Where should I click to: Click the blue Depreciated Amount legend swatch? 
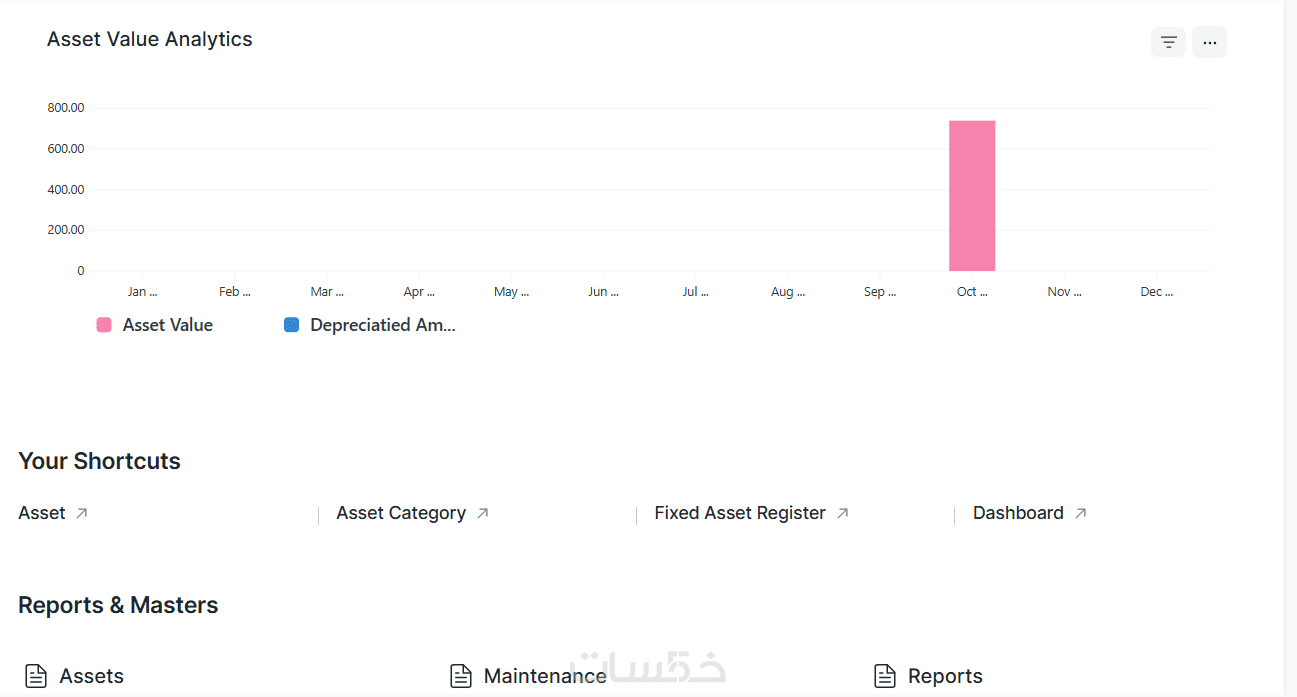coord(292,325)
